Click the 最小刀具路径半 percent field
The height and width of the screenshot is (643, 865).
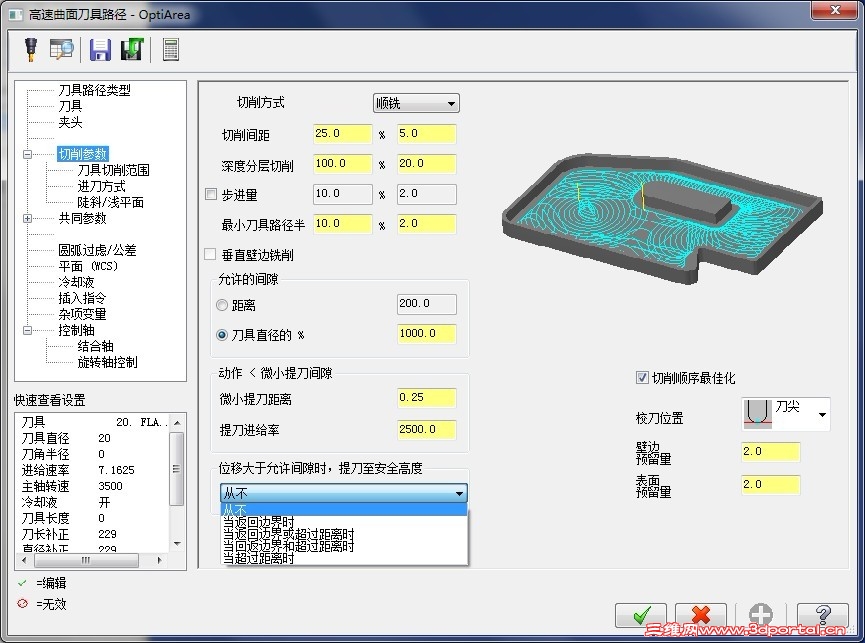coord(343,224)
